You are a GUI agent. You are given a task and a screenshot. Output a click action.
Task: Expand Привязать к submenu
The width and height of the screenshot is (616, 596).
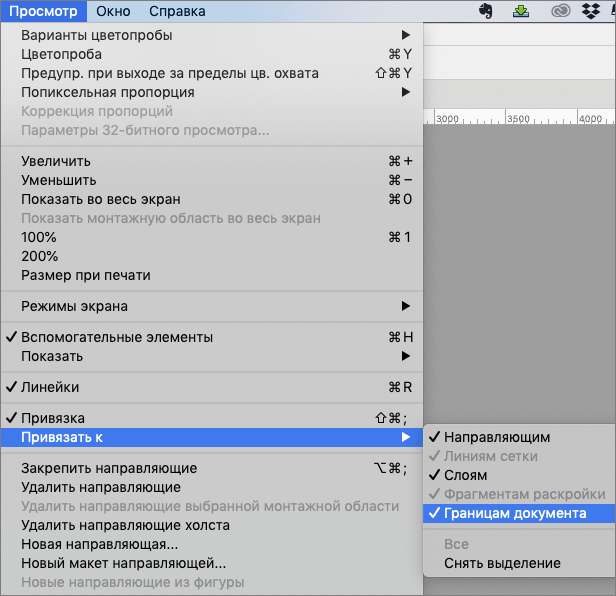pos(212,437)
